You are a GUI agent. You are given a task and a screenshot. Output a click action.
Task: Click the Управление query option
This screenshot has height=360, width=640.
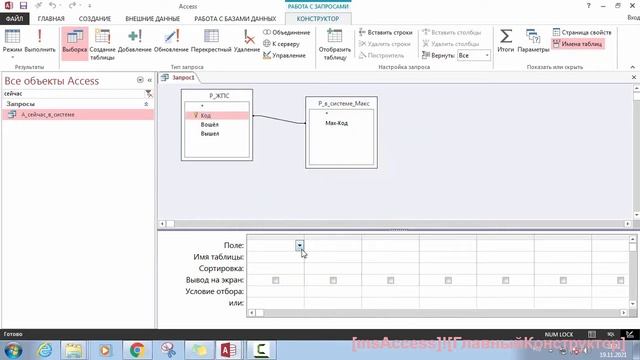pyautogui.click(x=284, y=55)
